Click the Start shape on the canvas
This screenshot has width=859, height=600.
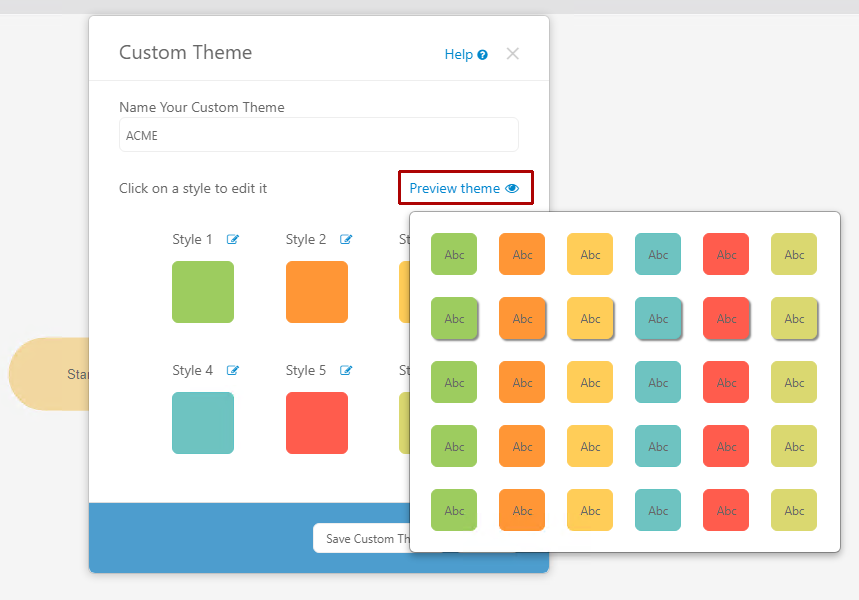pyautogui.click(x=48, y=374)
